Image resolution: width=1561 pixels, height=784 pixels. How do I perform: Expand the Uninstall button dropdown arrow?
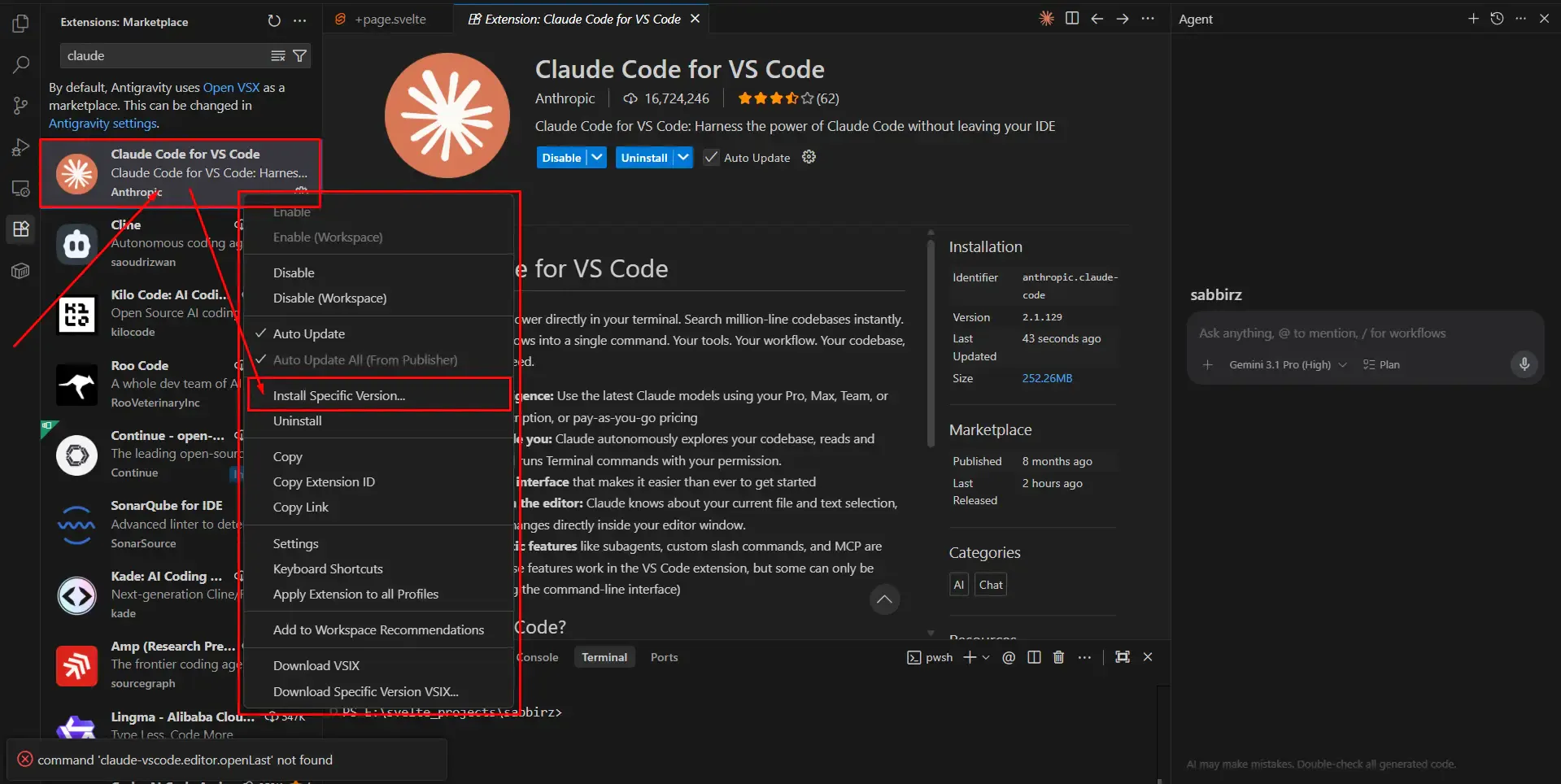pos(683,157)
